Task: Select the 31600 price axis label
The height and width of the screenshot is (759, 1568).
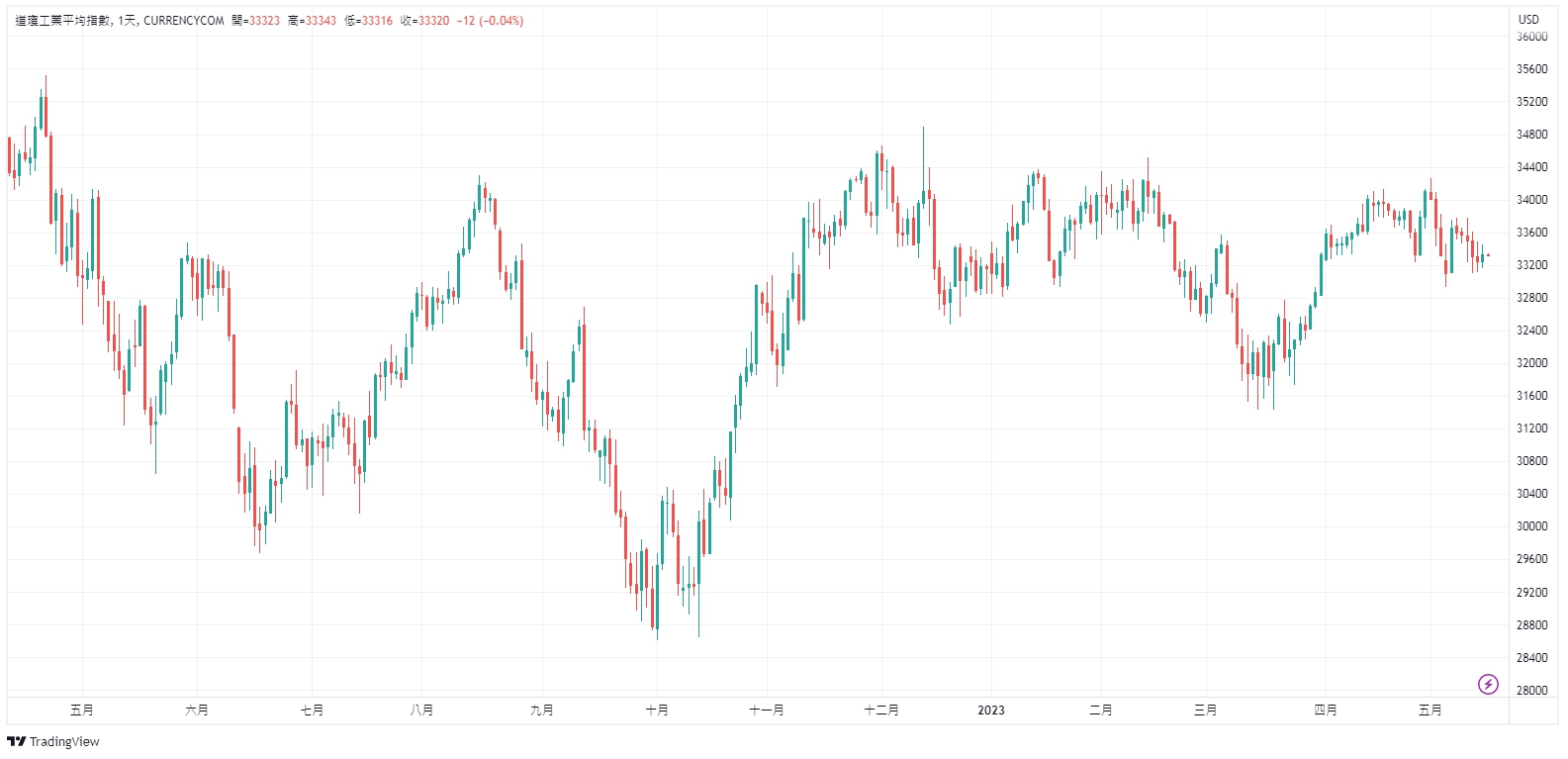Action: [x=1531, y=396]
